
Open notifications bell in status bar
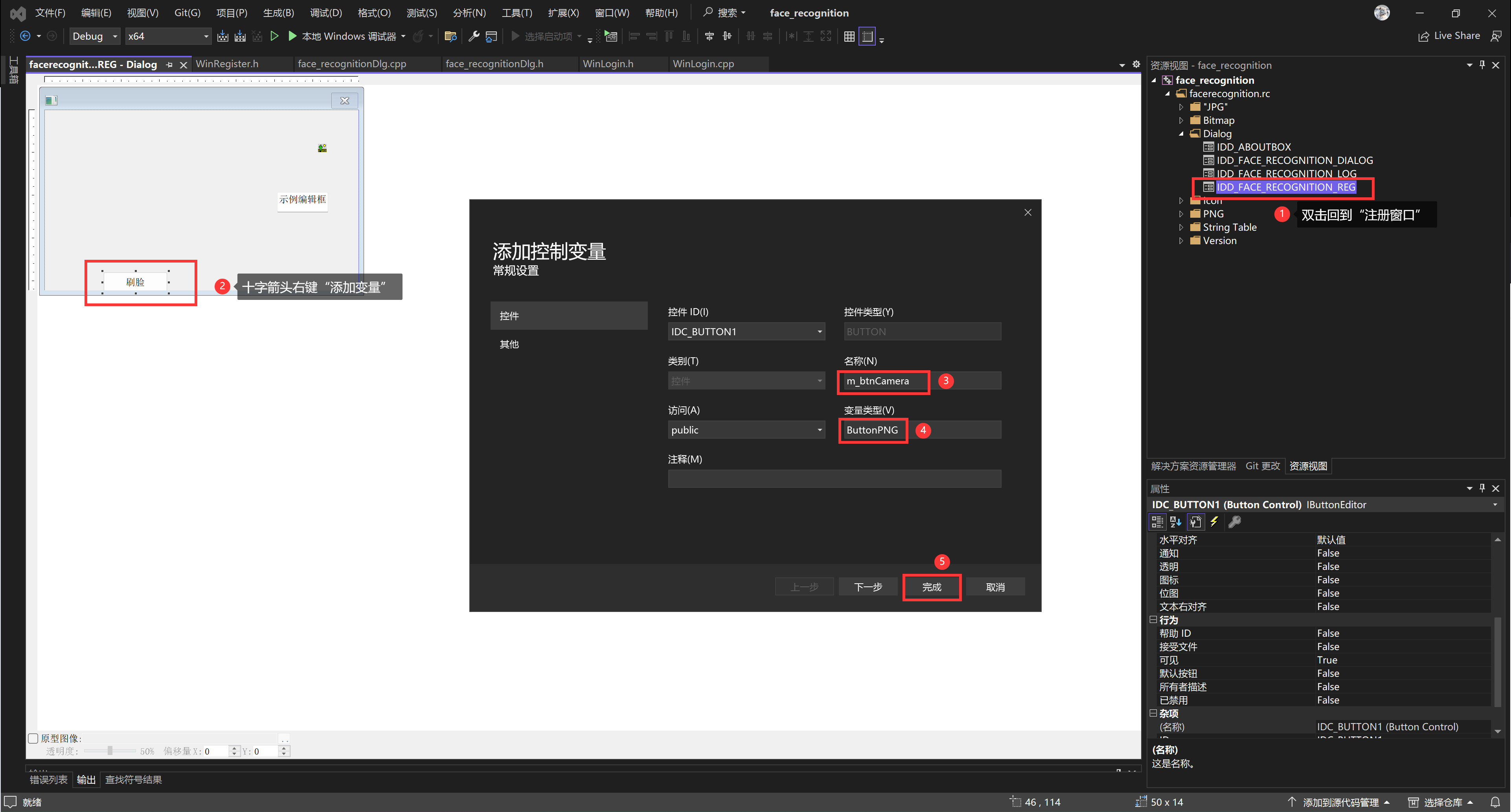tap(1495, 802)
